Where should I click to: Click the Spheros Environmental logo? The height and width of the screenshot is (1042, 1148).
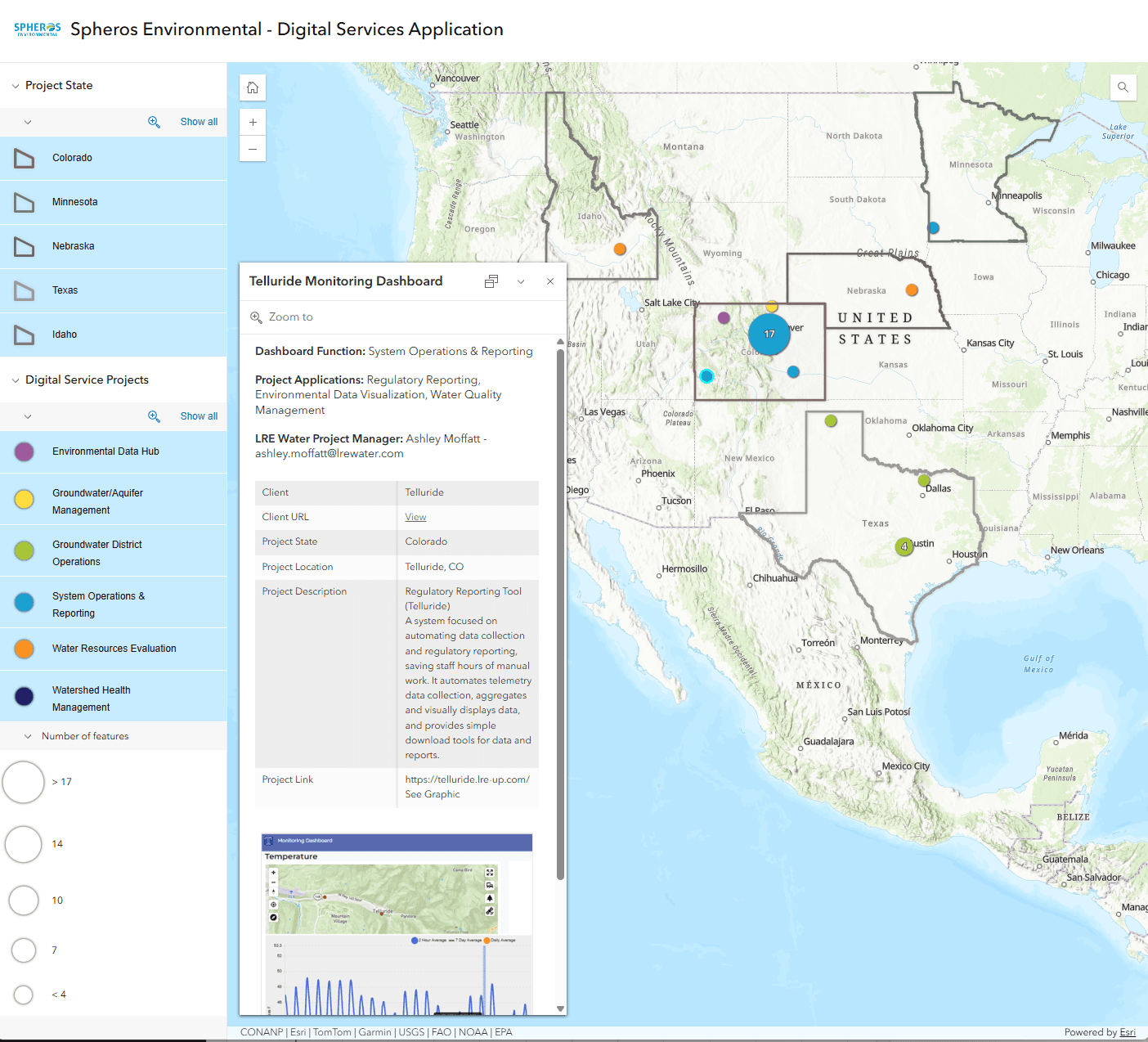click(x=37, y=29)
